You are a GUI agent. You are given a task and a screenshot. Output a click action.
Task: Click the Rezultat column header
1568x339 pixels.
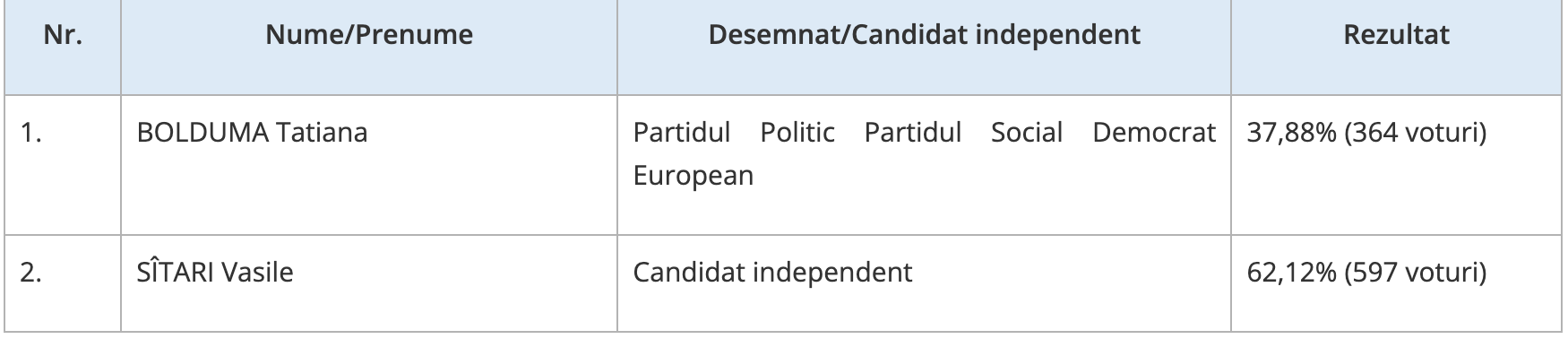coord(1396,35)
